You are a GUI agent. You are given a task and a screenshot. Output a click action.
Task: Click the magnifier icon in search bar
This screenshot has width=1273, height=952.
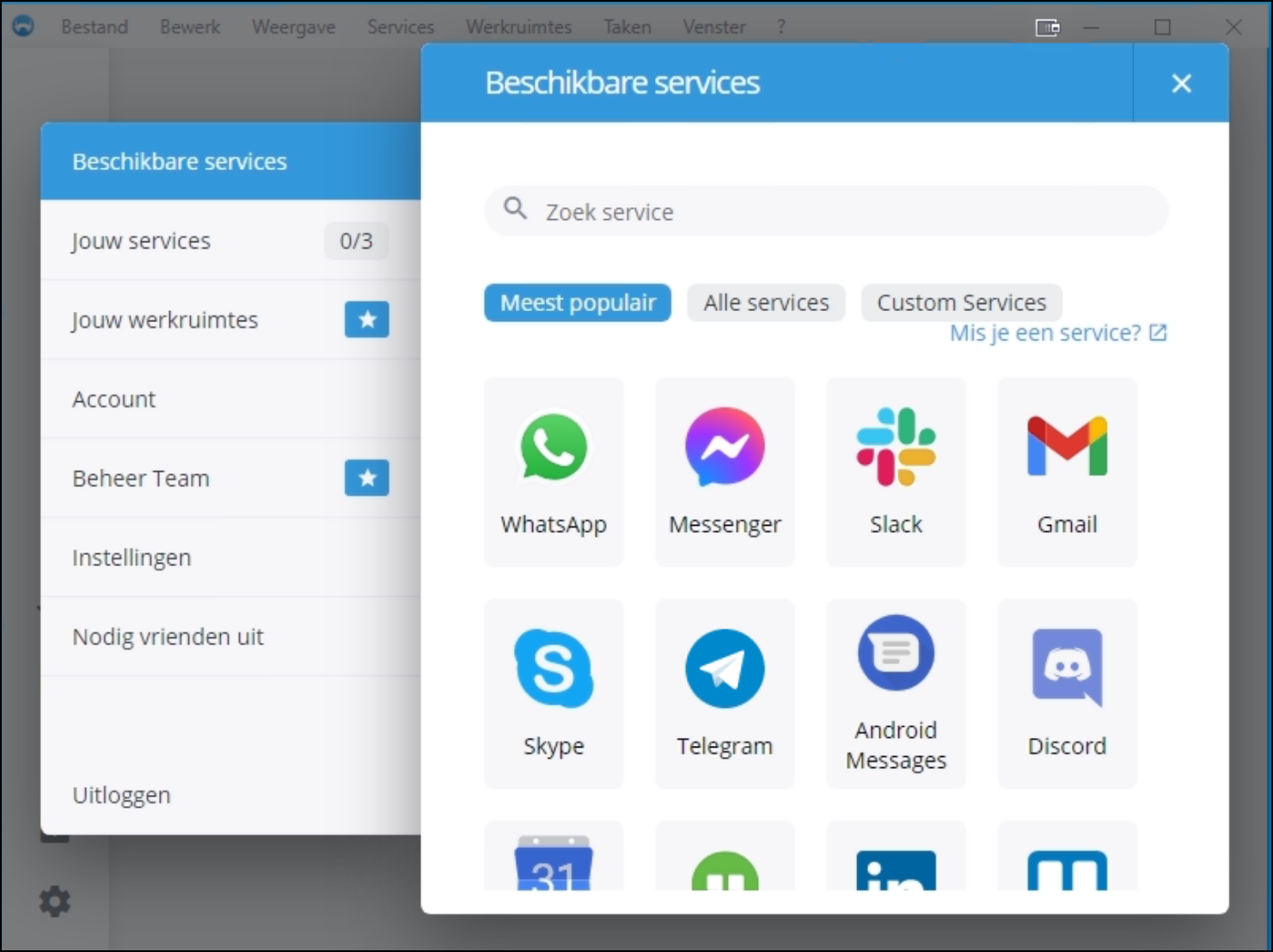[516, 208]
